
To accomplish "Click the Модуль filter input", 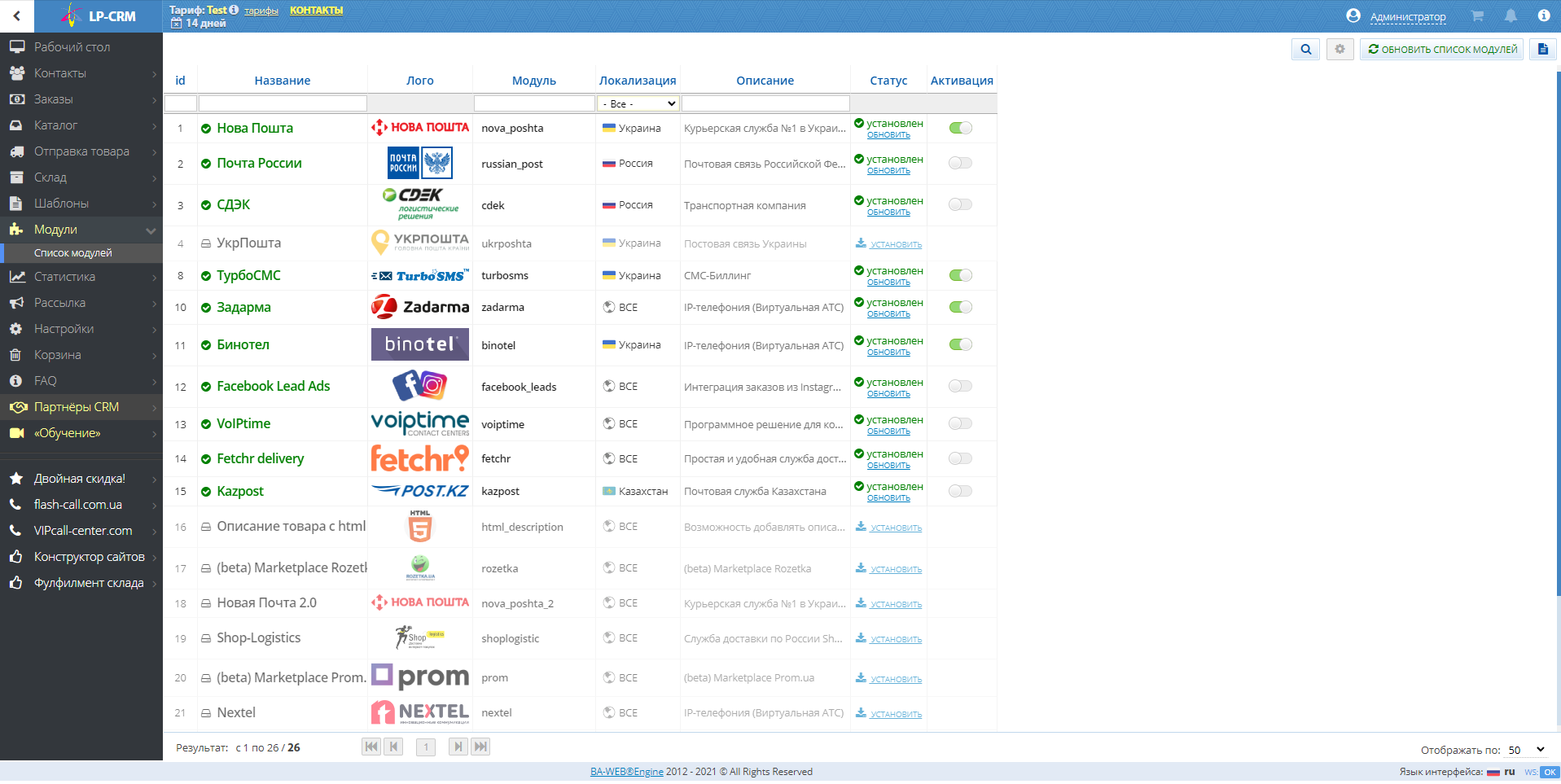I will [534, 103].
